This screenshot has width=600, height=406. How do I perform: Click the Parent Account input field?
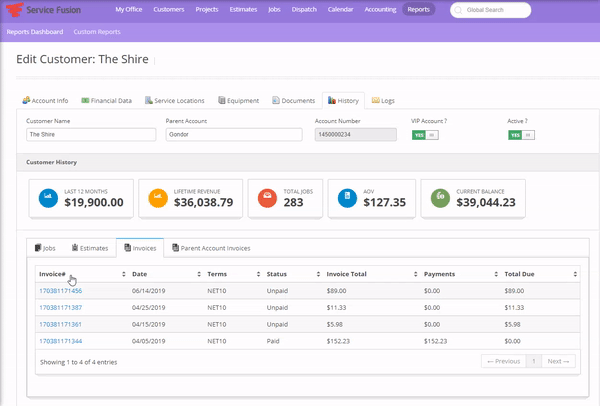point(234,134)
